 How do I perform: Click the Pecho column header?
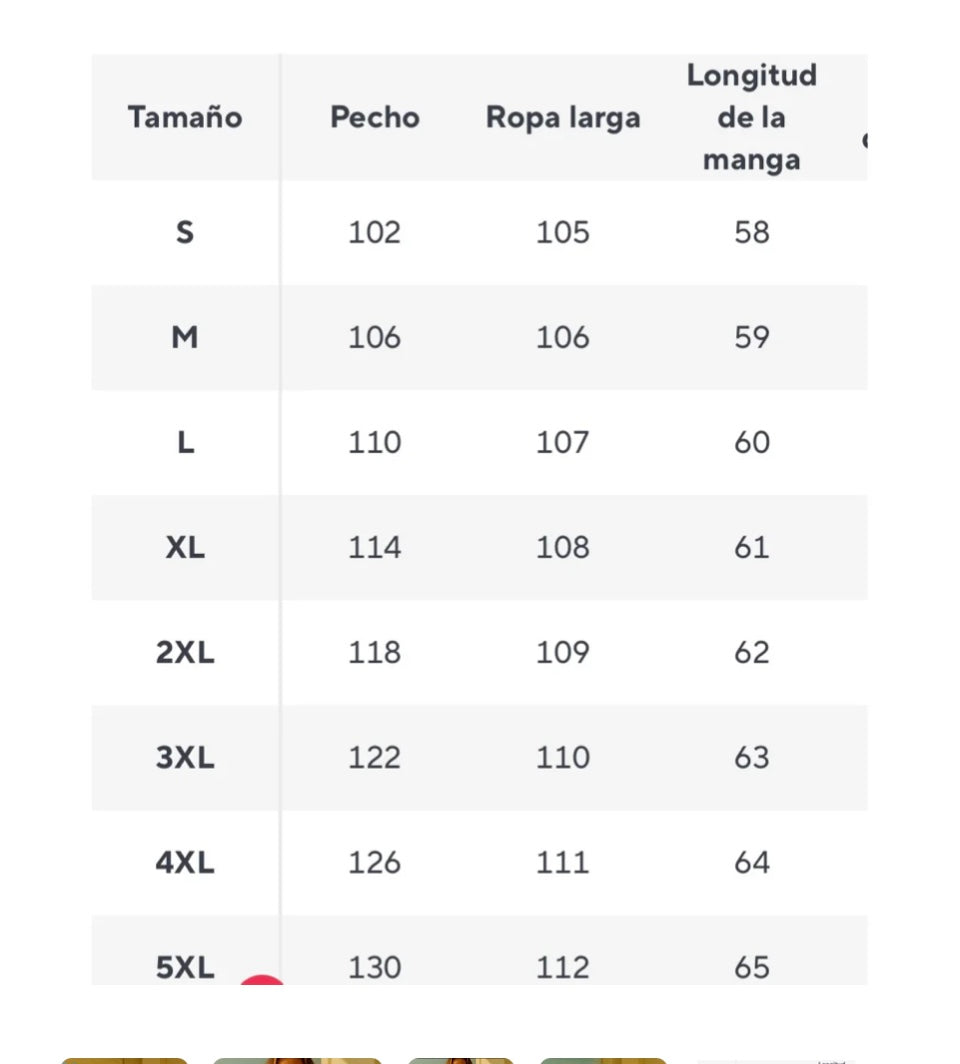[375, 117]
